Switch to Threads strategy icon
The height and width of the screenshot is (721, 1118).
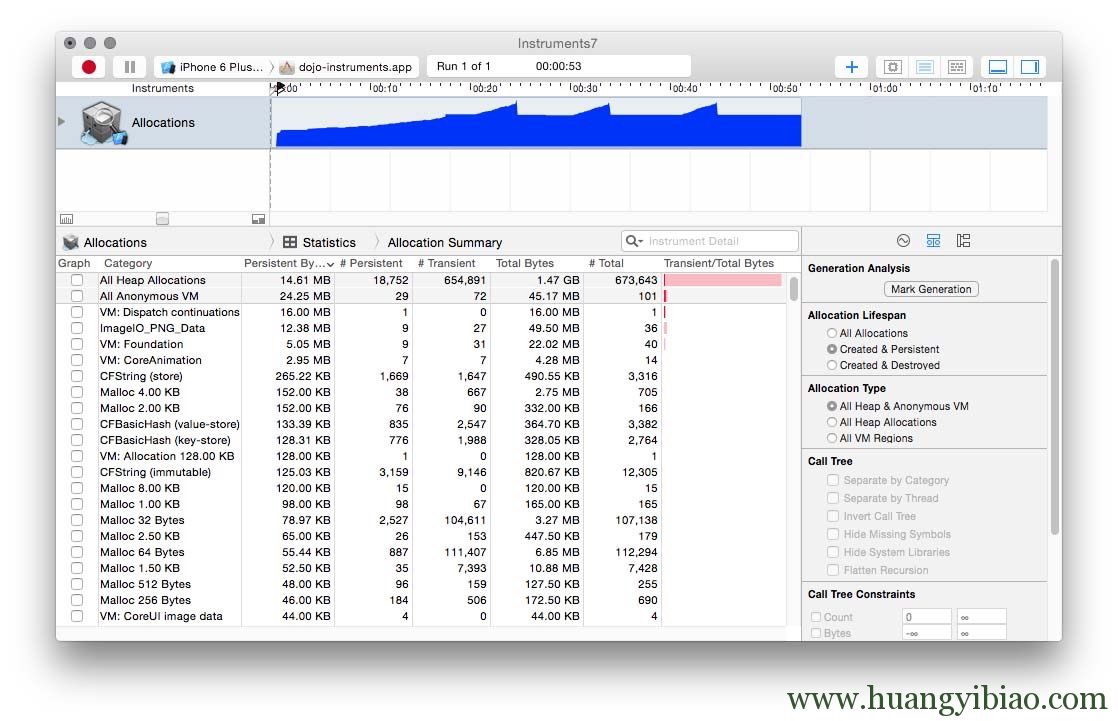coord(957,67)
